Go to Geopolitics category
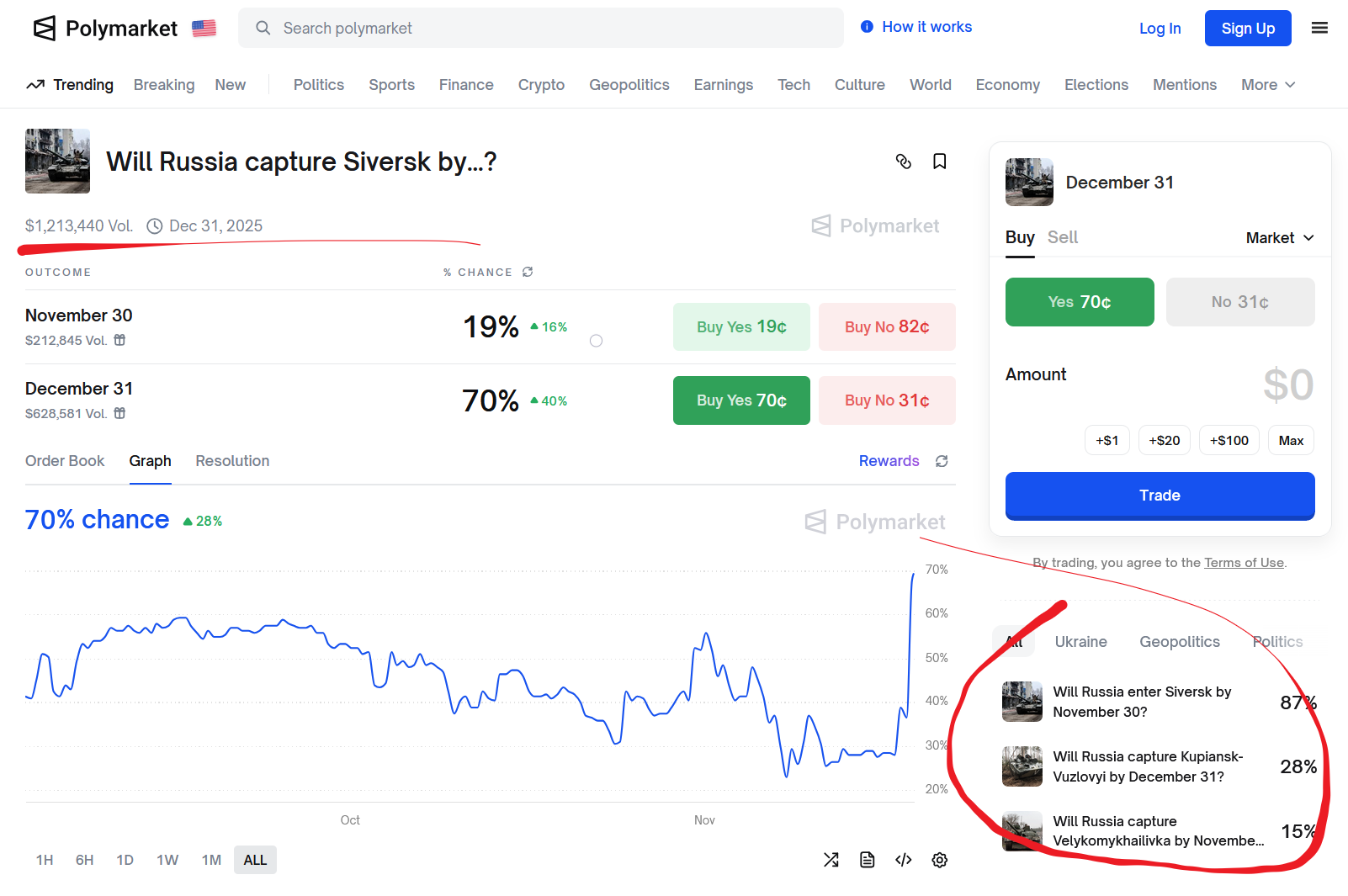 coord(629,85)
